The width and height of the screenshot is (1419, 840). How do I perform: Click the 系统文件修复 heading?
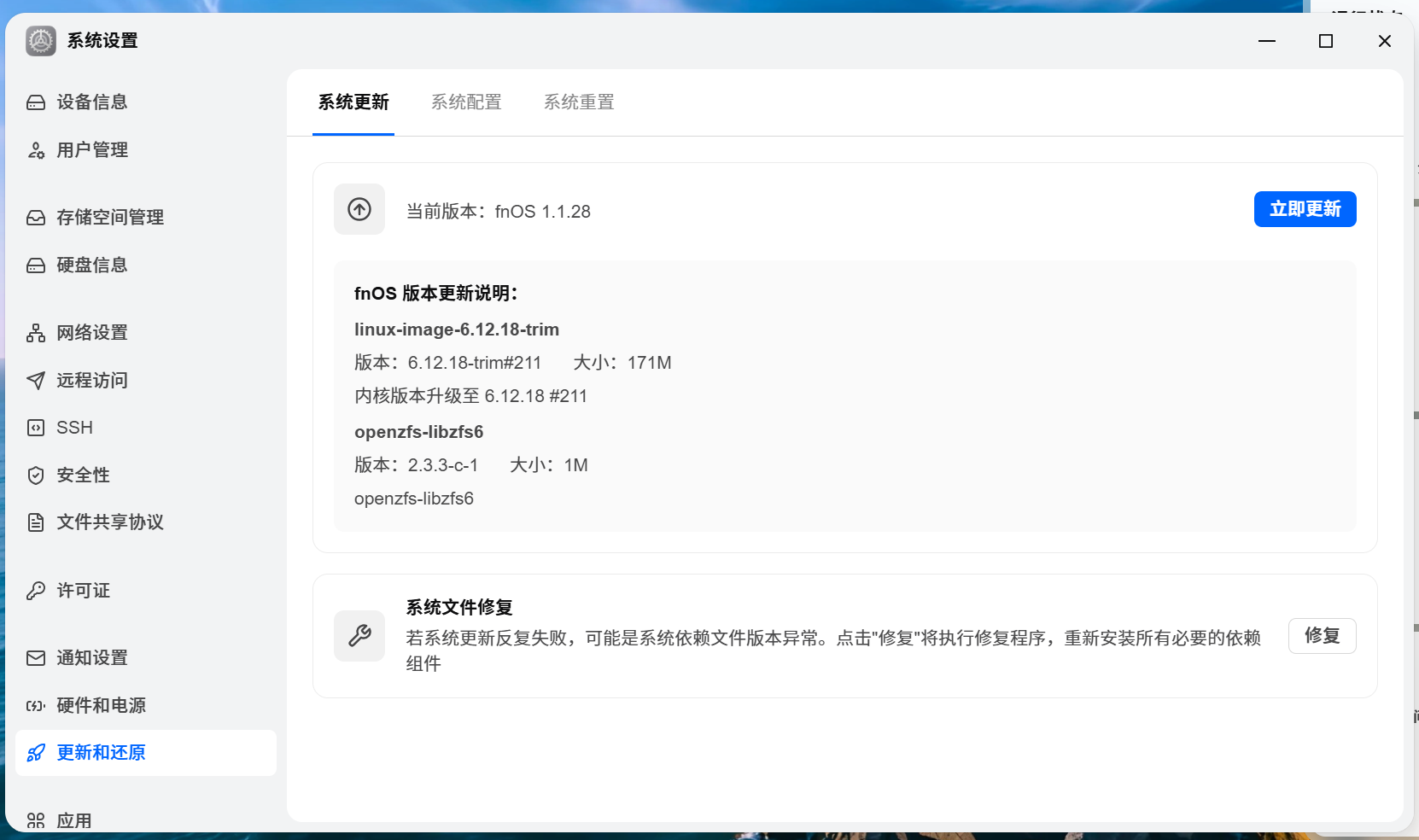[x=459, y=607]
